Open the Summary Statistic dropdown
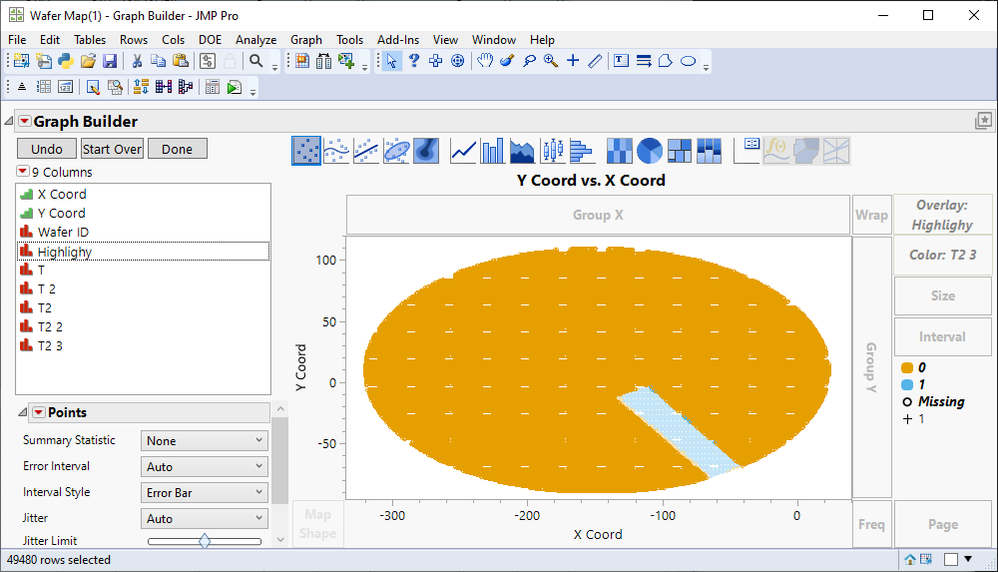Viewport: 998px width, 572px height. click(x=204, y=440)
